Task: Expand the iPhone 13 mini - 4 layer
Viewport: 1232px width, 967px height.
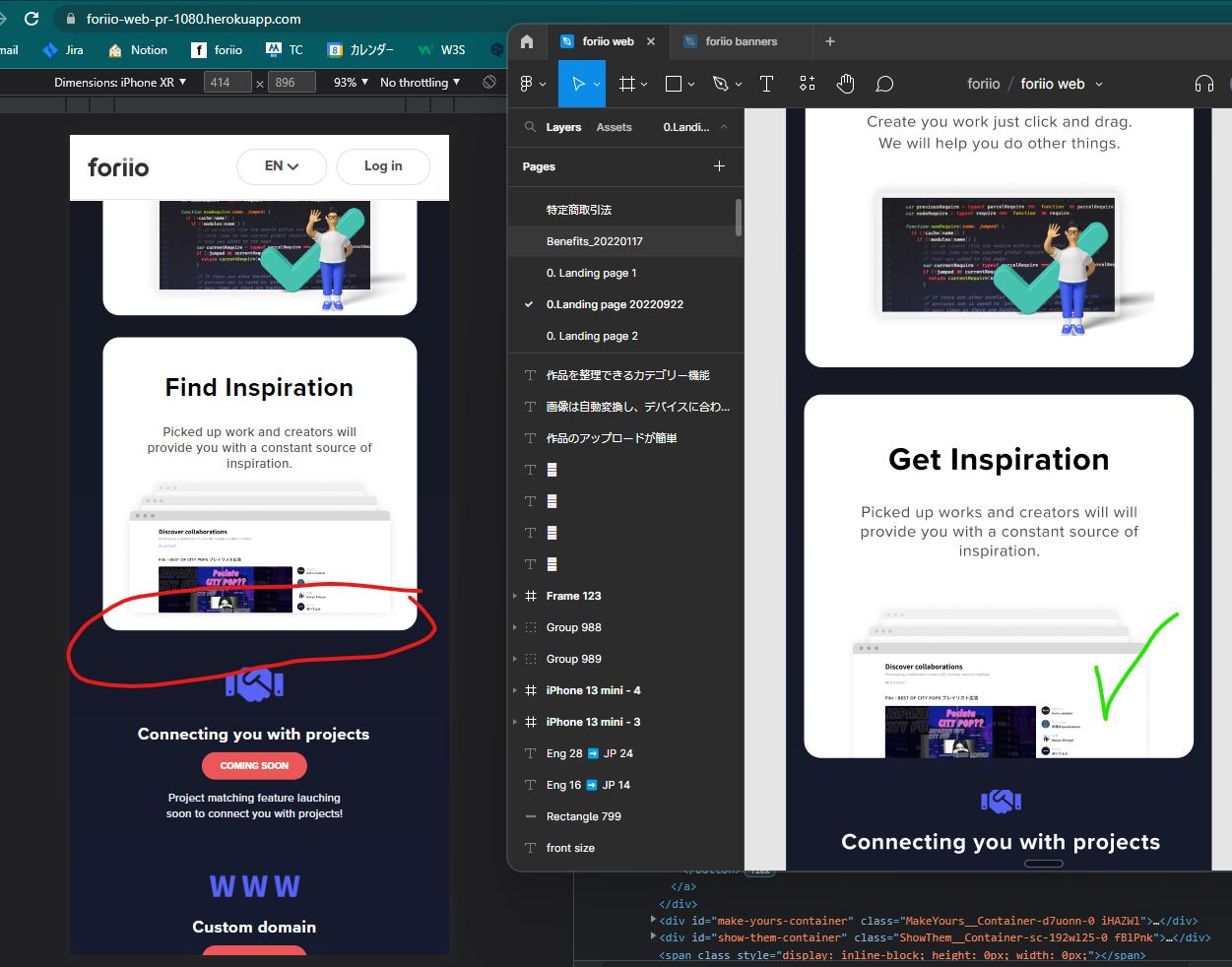Action: click(x=515, y=690)
